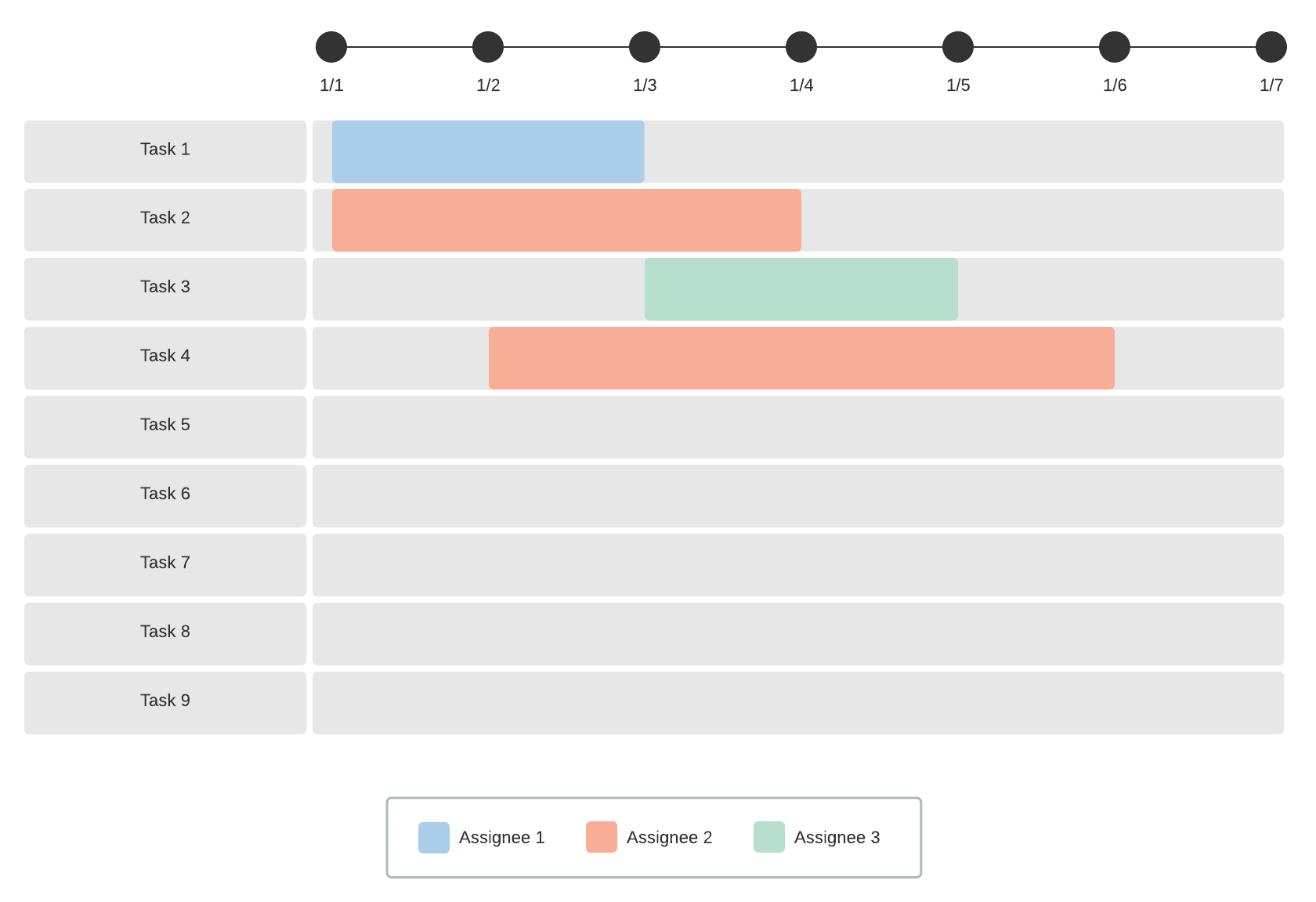
Task: Click the Assignee 1 blue legend swatch
Action: coord(434,837)
